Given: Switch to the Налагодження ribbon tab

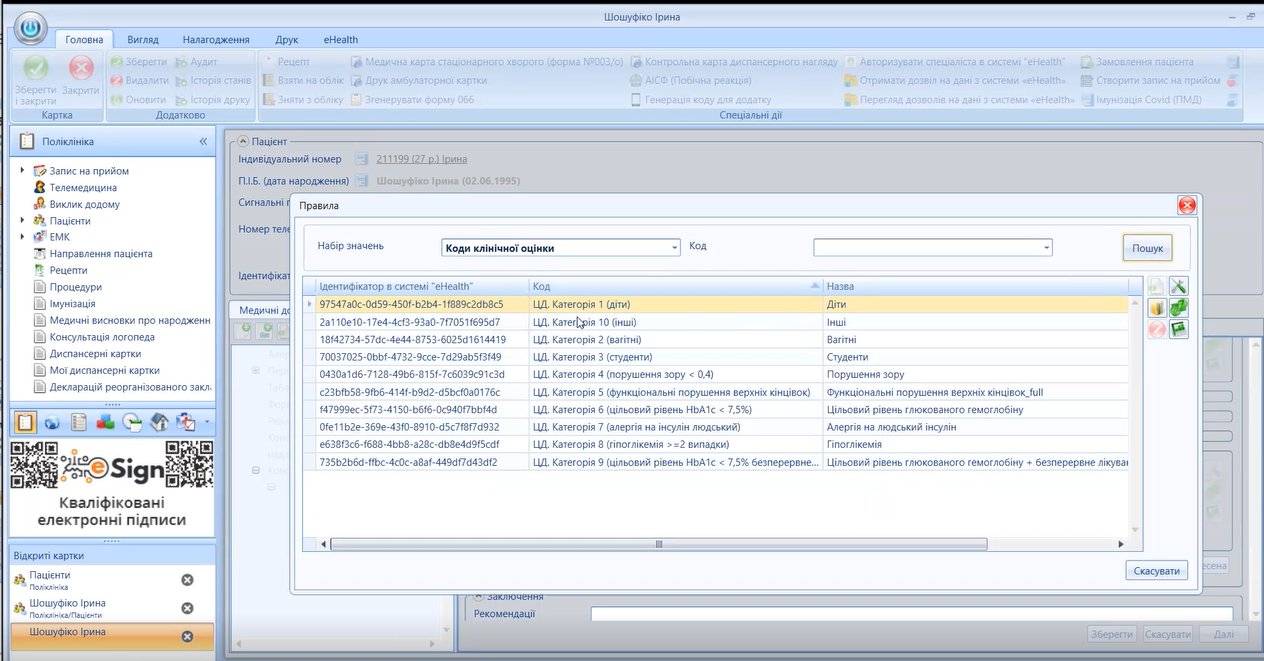Looking at the screenshot, I should pos(216,39).
